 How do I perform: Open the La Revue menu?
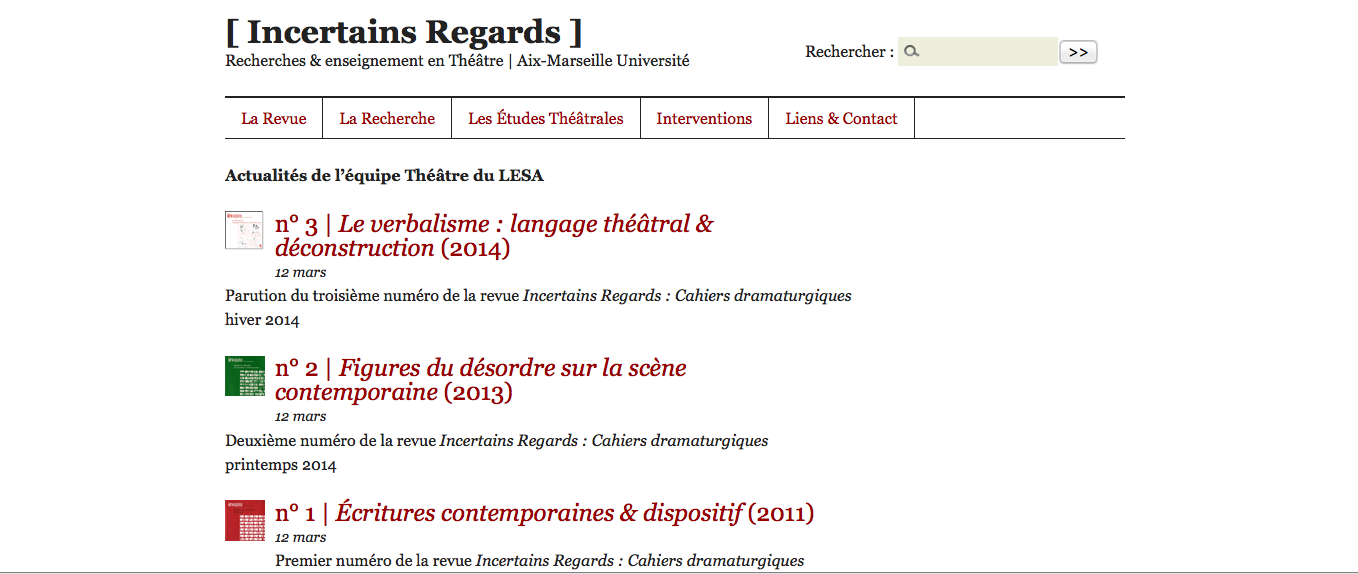click(273, 118)
